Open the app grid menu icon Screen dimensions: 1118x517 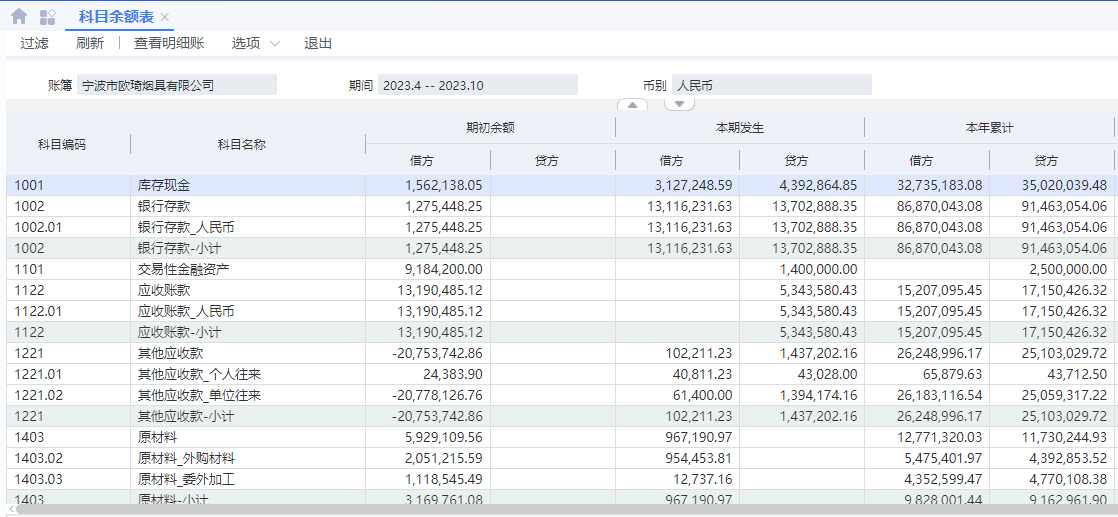coord(47,16)
